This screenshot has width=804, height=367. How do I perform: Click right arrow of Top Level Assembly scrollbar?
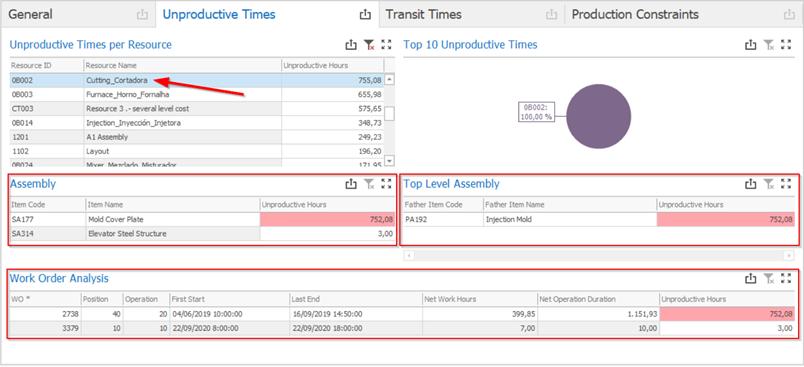point(789,255)
